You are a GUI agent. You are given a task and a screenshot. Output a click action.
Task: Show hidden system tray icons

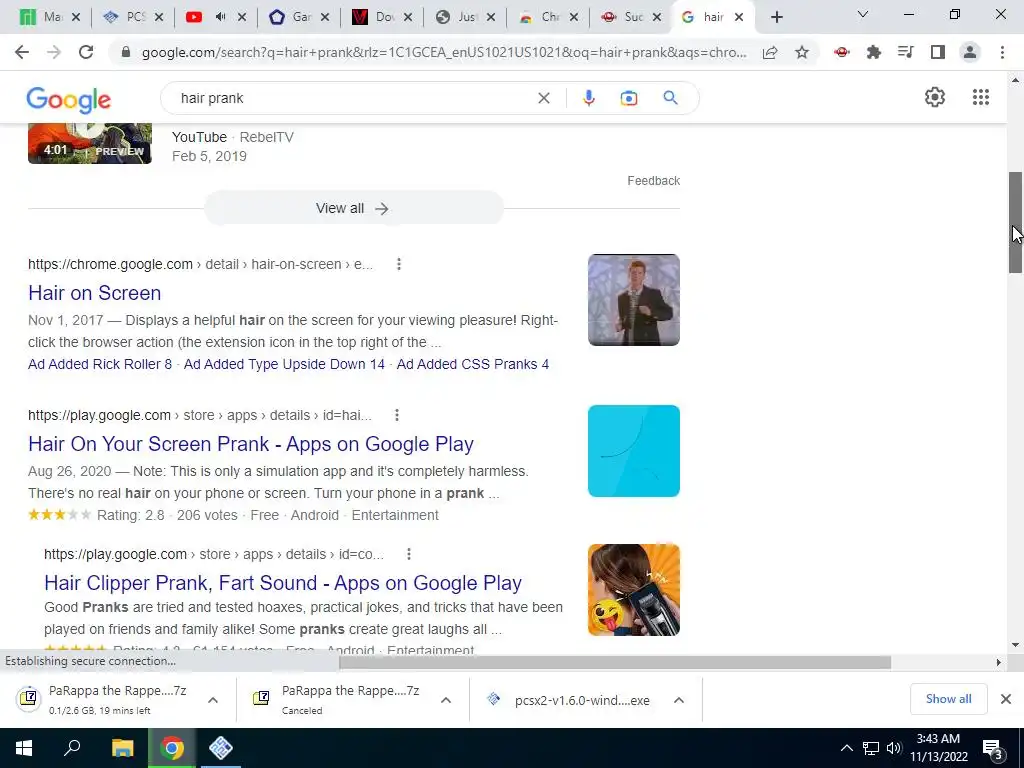(846, 748)
